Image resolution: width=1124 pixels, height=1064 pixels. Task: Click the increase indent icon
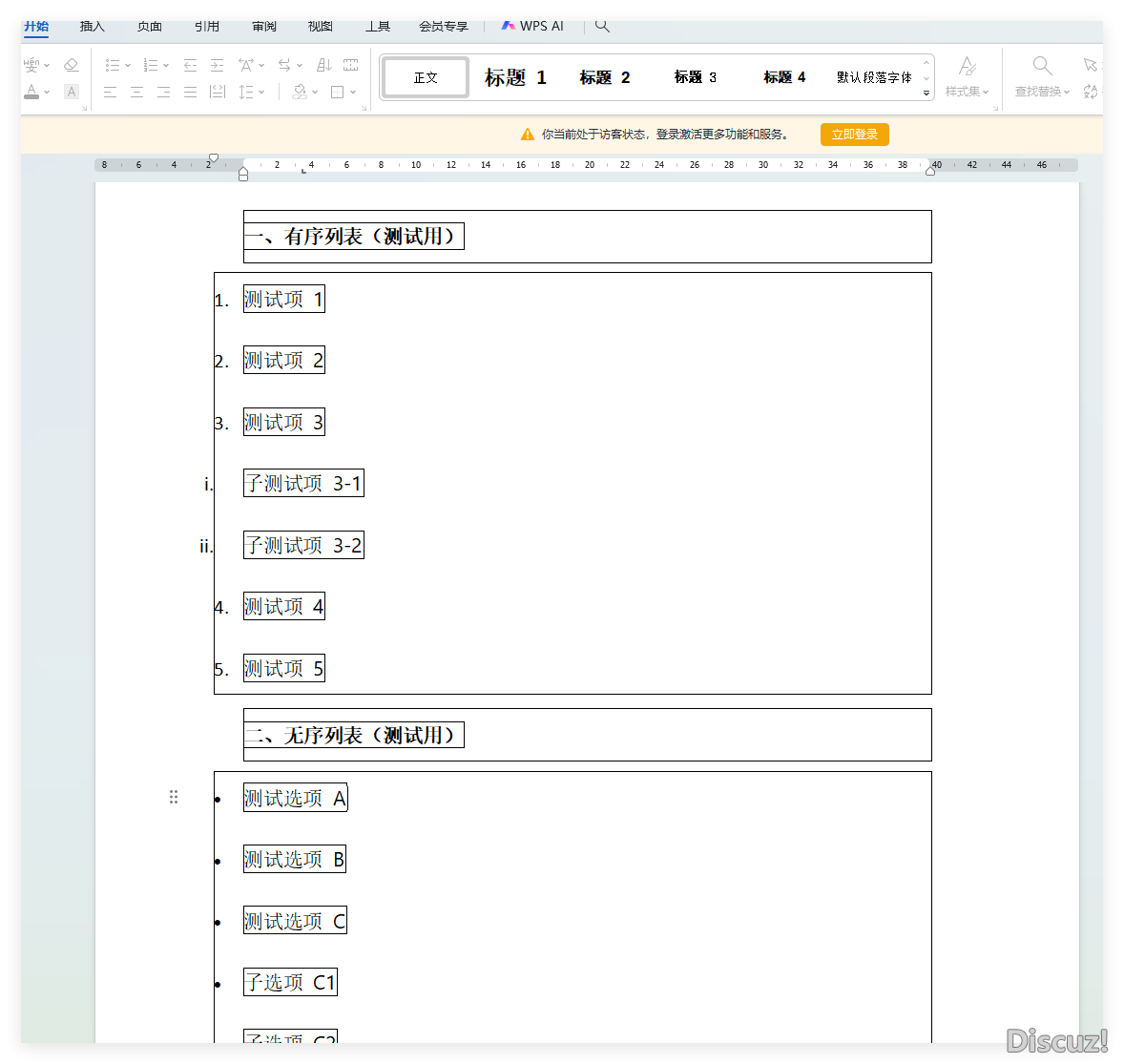pos(217,65)
